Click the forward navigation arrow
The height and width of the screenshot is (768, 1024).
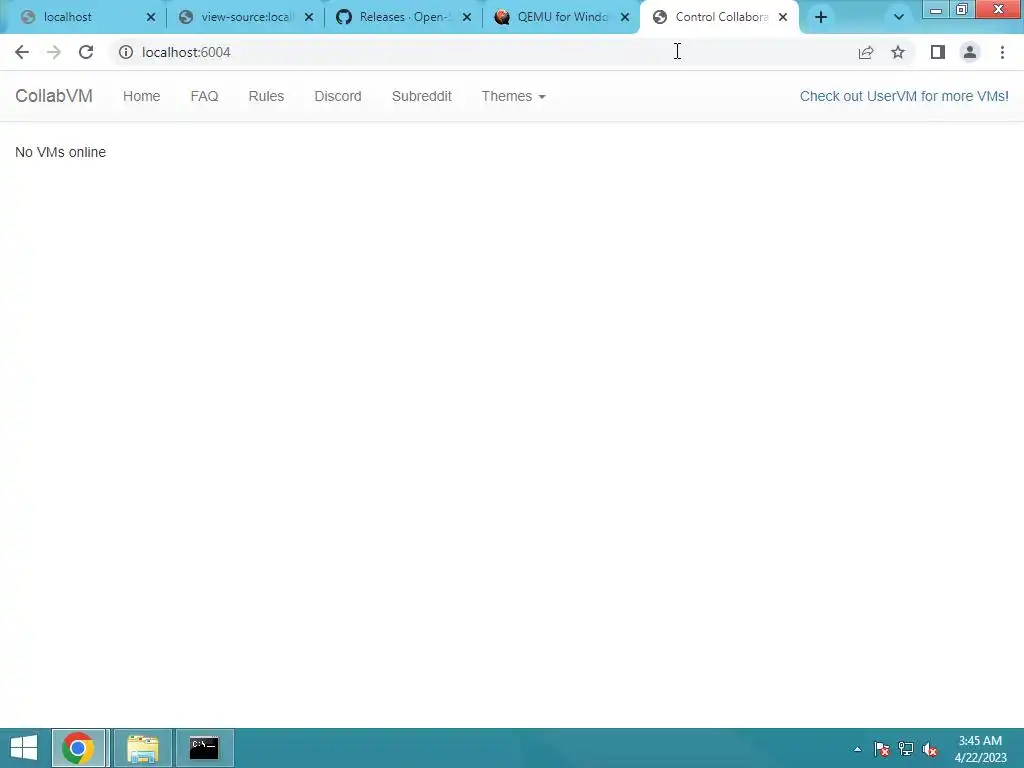coord(54,52)
